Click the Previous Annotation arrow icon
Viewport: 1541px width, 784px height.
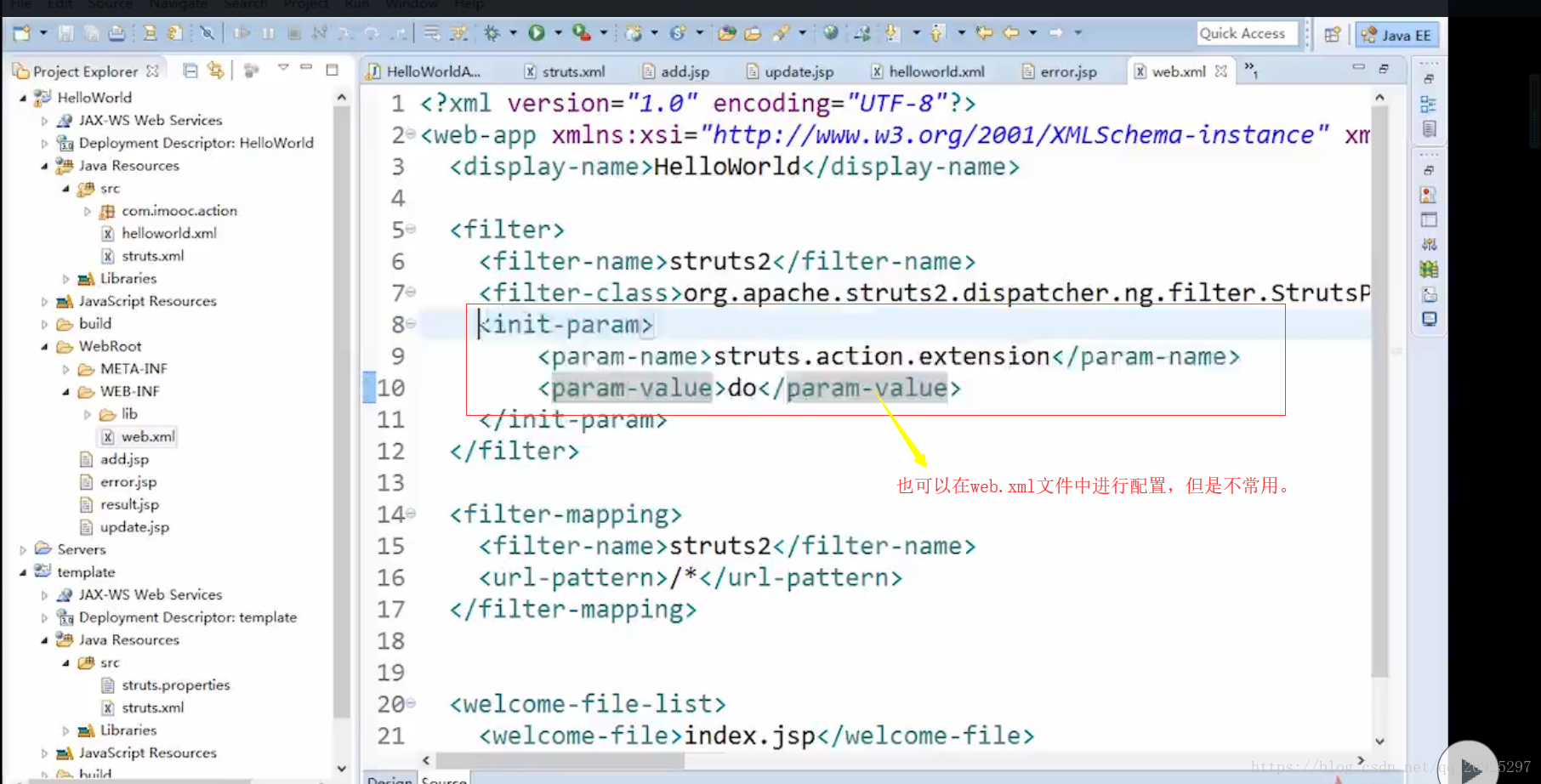point(936,33)
